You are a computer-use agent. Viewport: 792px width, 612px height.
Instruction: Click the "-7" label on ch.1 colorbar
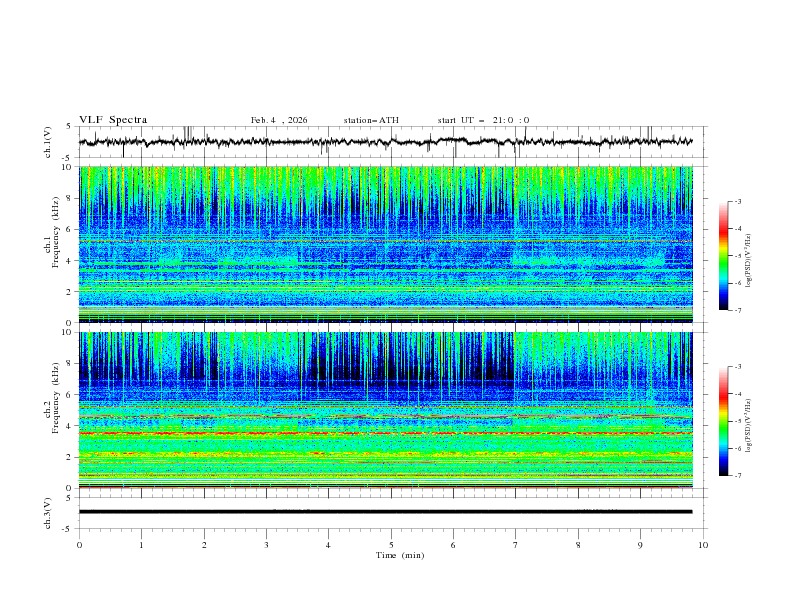pyautogui.click(x=737, y=310)
